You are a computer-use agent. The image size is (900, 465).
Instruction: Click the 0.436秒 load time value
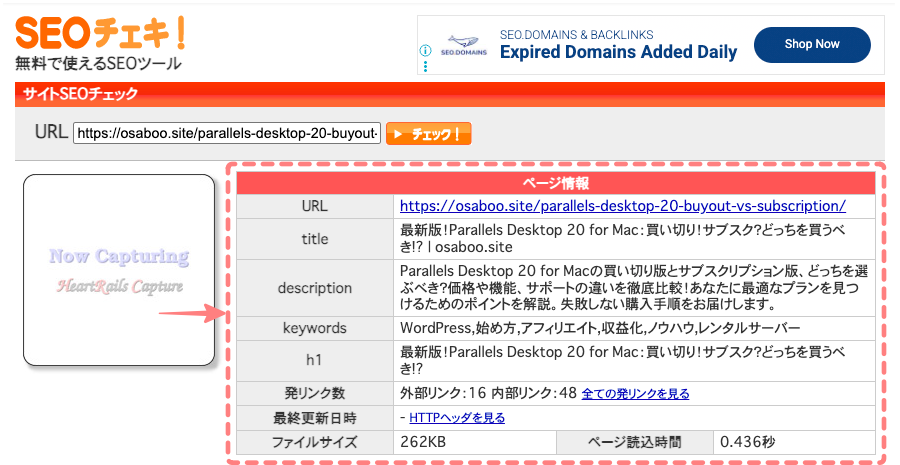point(747,442)
